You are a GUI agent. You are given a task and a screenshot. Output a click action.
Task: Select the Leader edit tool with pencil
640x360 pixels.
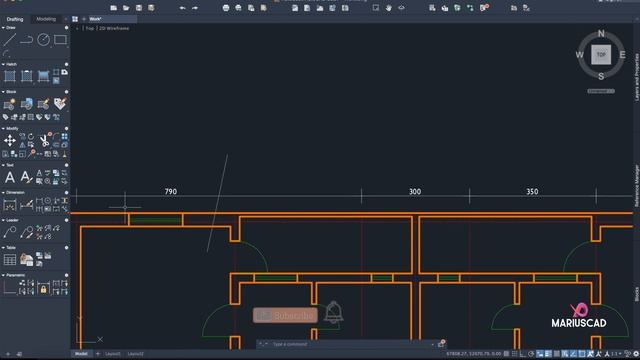[27, 232]
